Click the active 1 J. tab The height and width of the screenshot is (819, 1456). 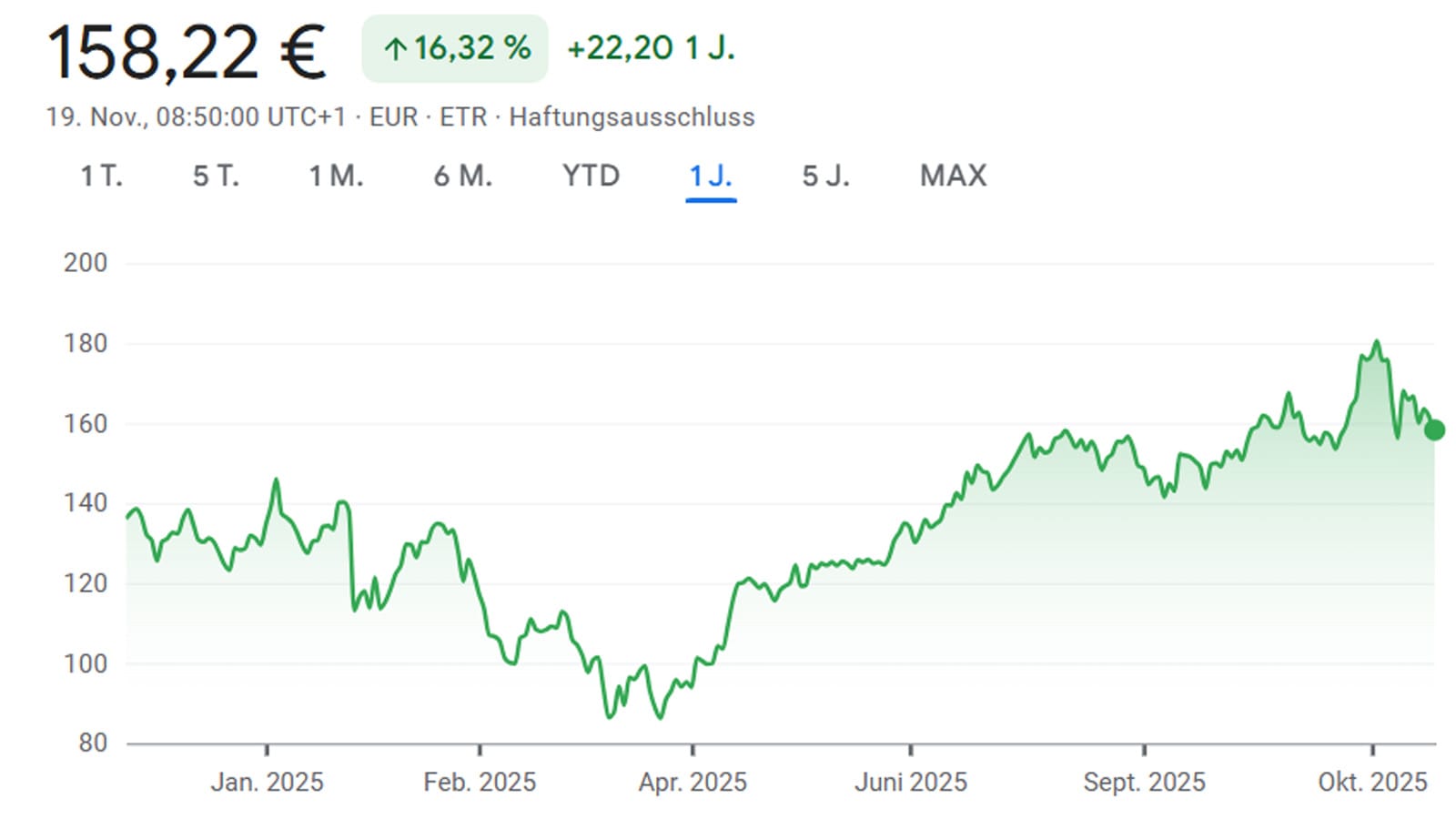point(711,176)
